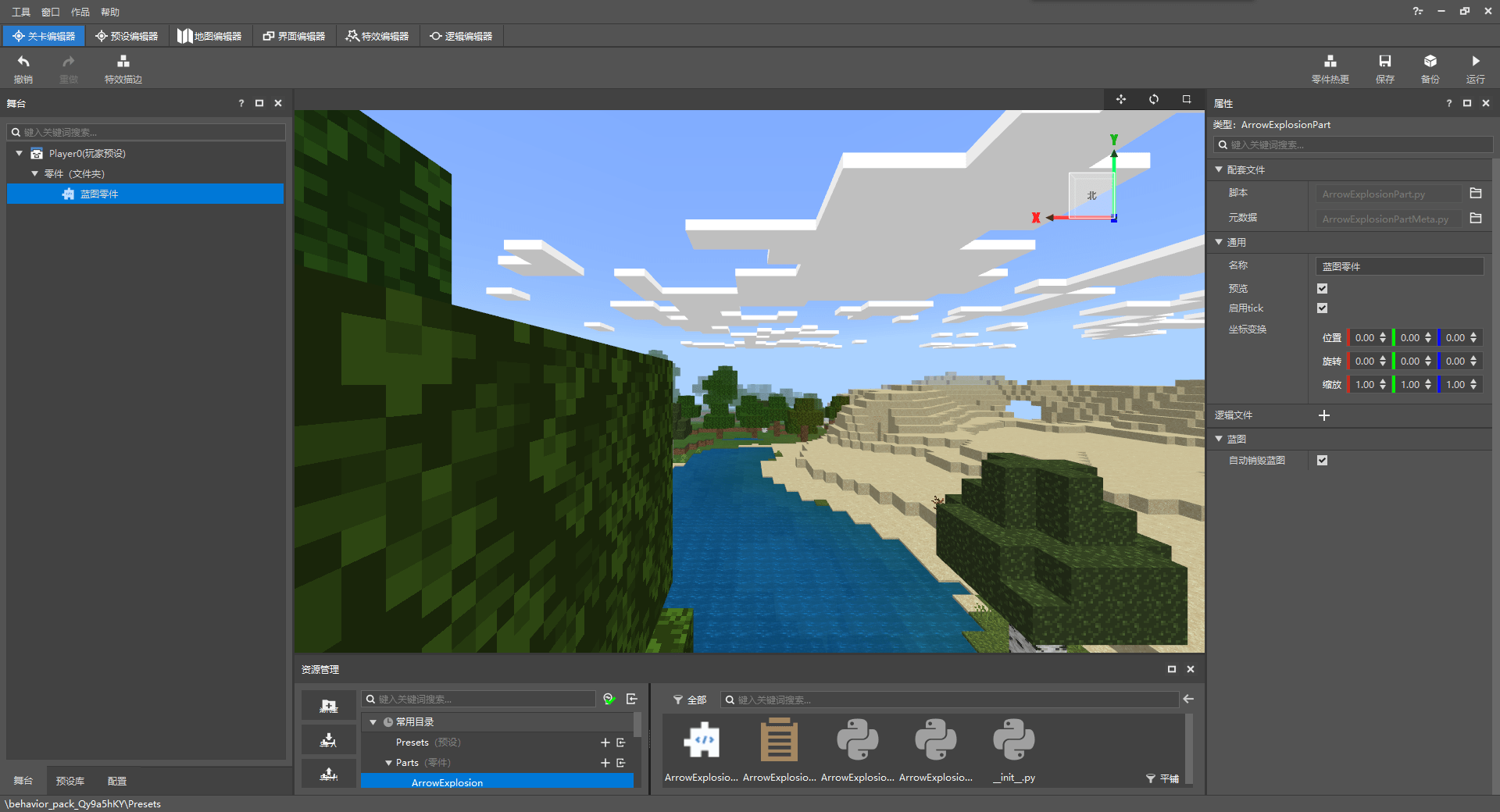Click the 备份 backup icon

1430,62
